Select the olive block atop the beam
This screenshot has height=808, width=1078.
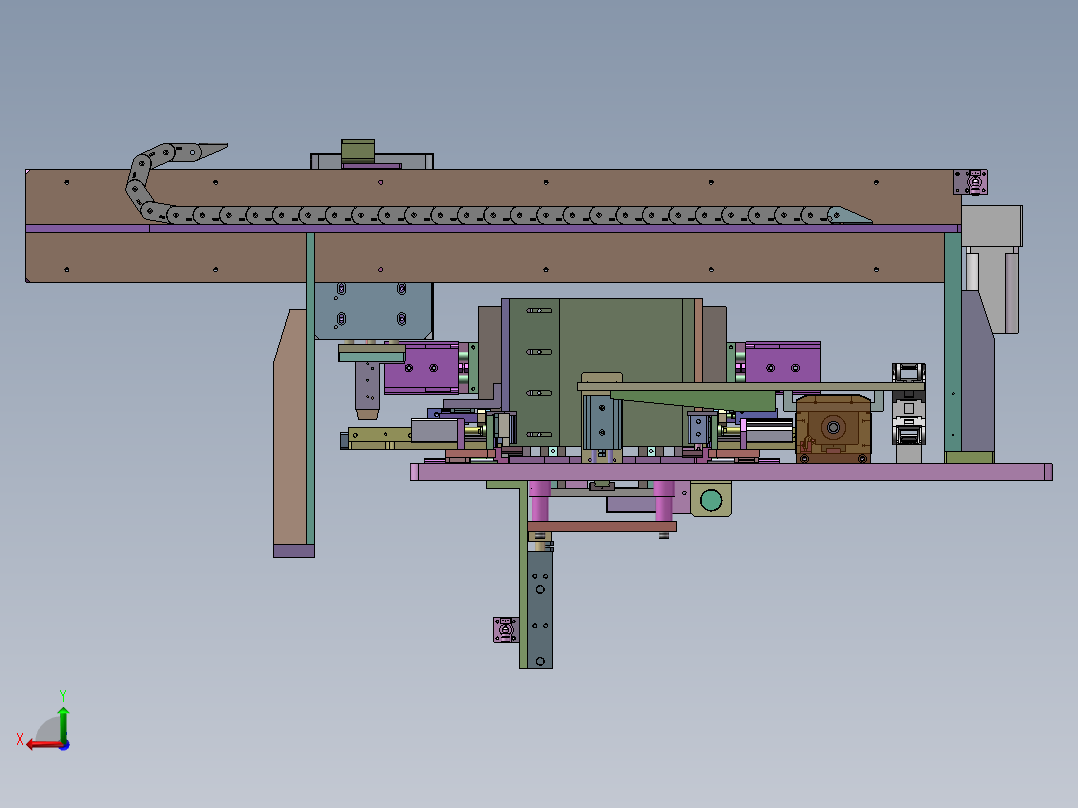tap(358, 151)
